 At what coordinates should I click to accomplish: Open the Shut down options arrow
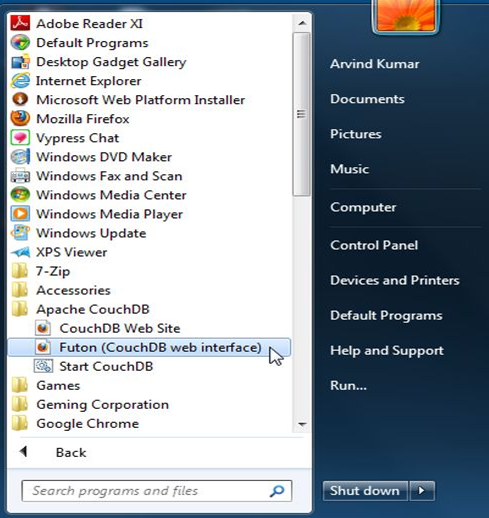tap(422, 491)
